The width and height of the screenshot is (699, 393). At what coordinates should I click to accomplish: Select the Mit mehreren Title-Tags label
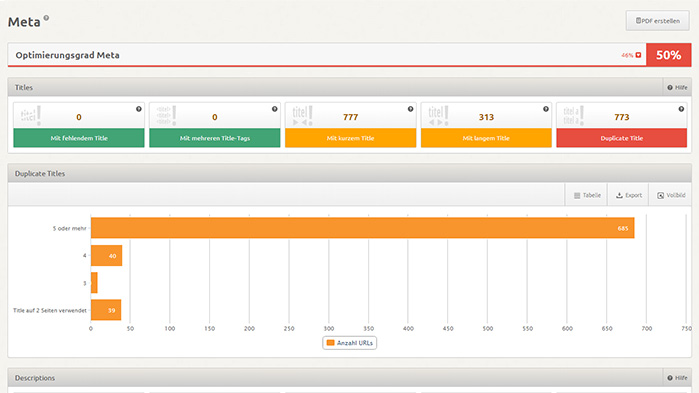pos(215,138)
